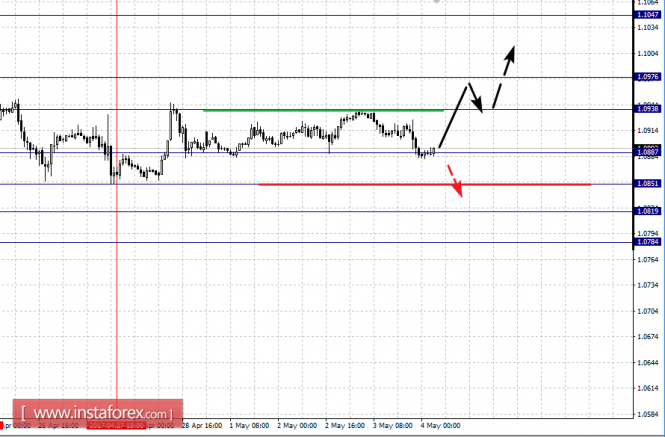This screenshot has height=437, width=665.
Task: Click the red dashed downward arrow
Action: [x=455, y=181]
